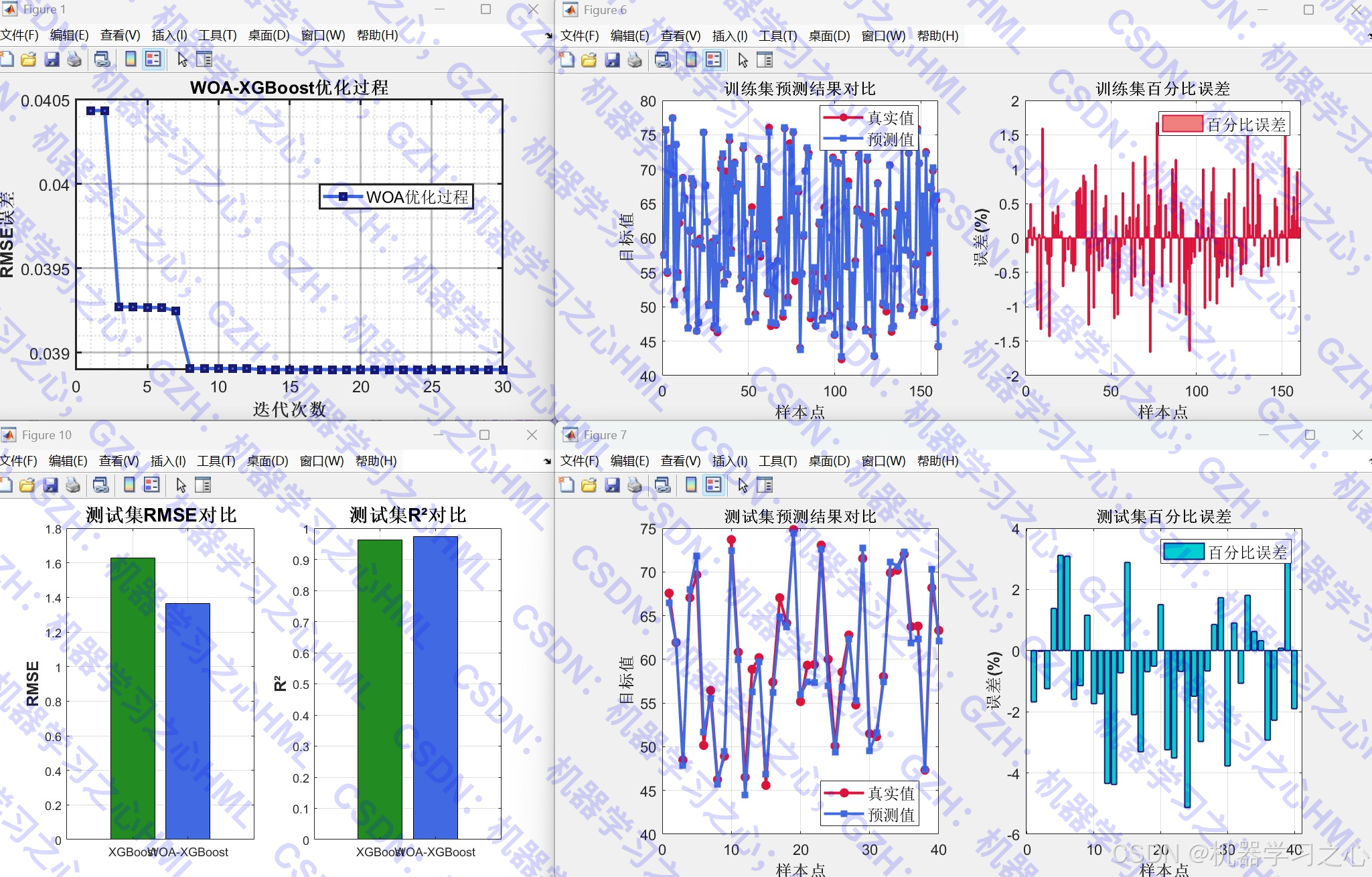Toggle the Insert Colorbar icon in Figure 6
1372x877 pixels.
691,60
